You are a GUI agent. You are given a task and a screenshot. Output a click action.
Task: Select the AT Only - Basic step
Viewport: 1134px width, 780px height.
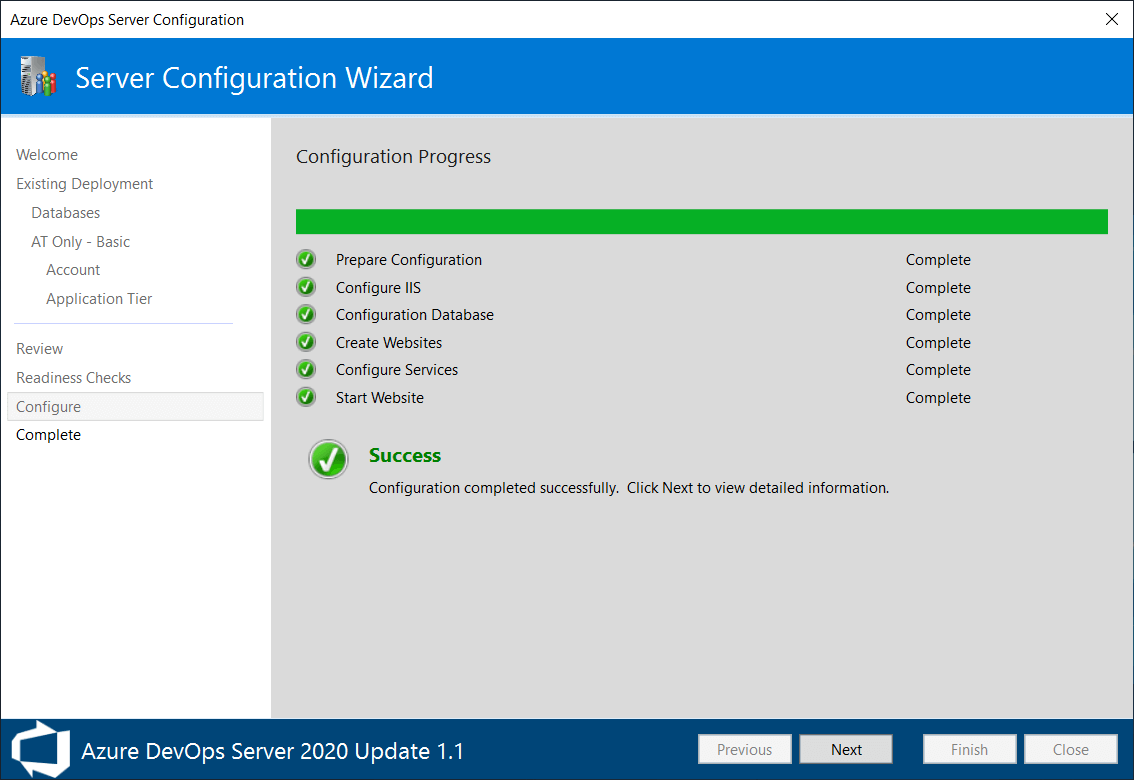81,242
